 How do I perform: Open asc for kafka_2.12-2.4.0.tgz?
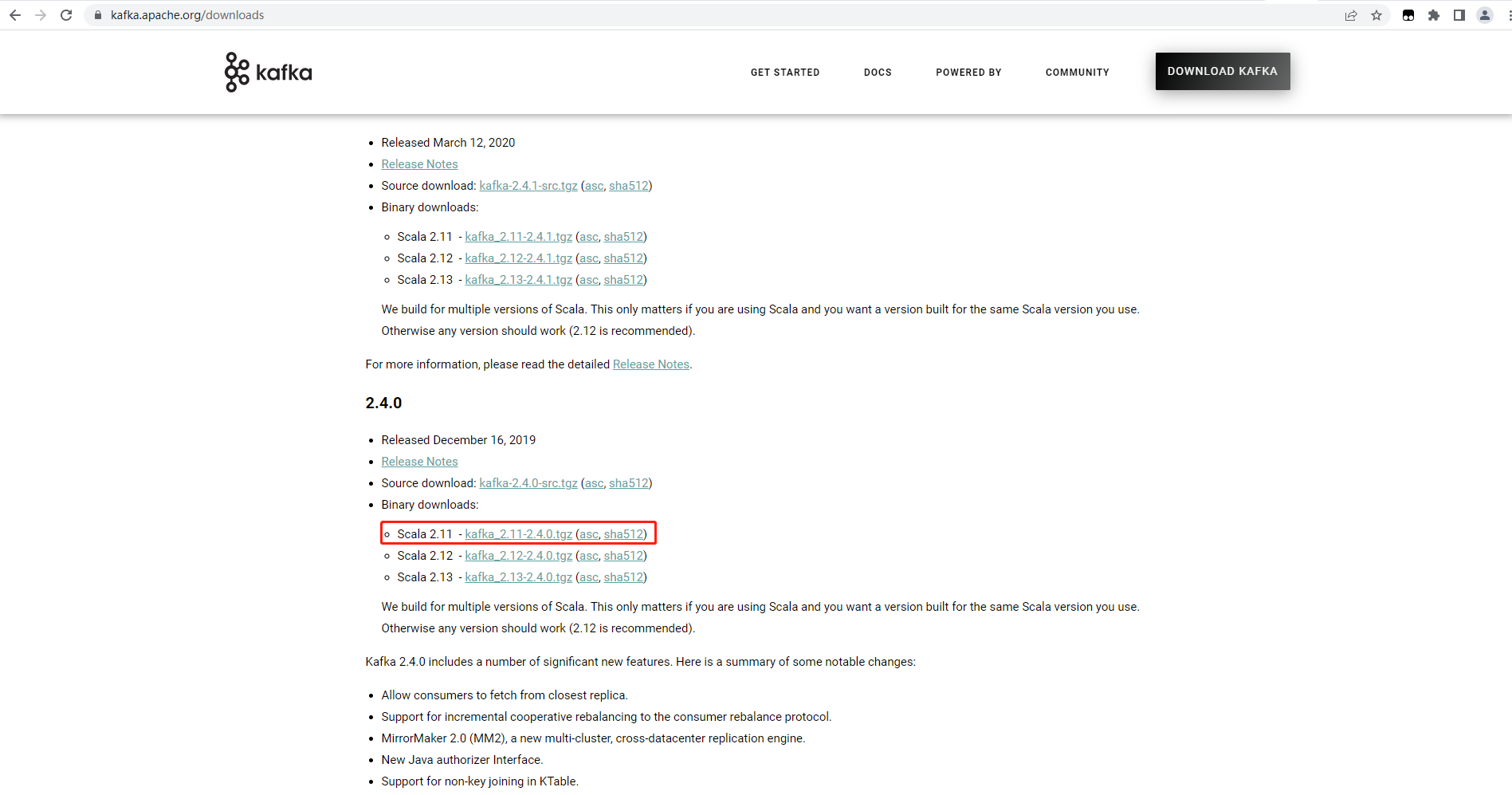589,556
